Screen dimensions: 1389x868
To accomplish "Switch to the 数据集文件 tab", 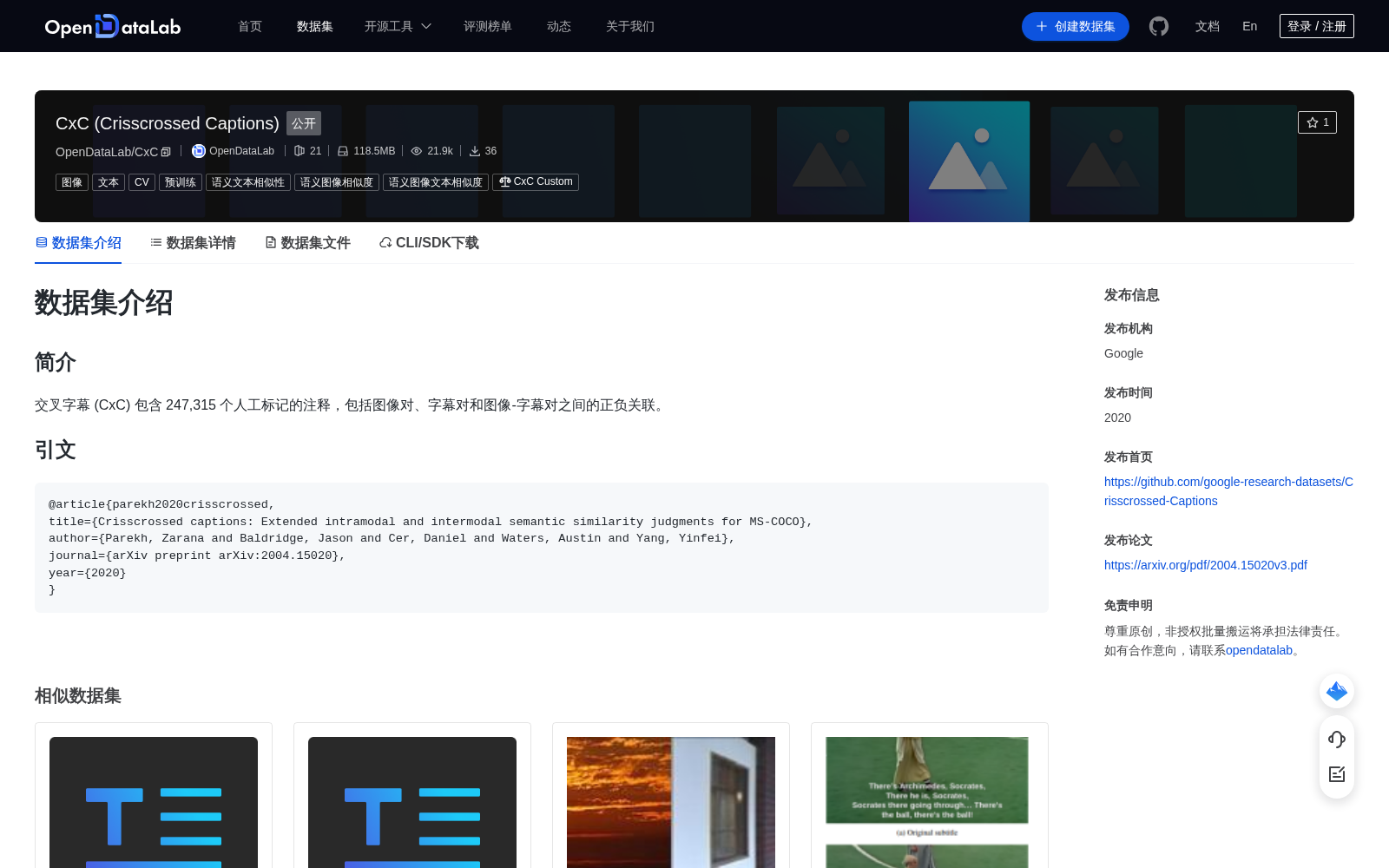I will [x=307, y=243].
